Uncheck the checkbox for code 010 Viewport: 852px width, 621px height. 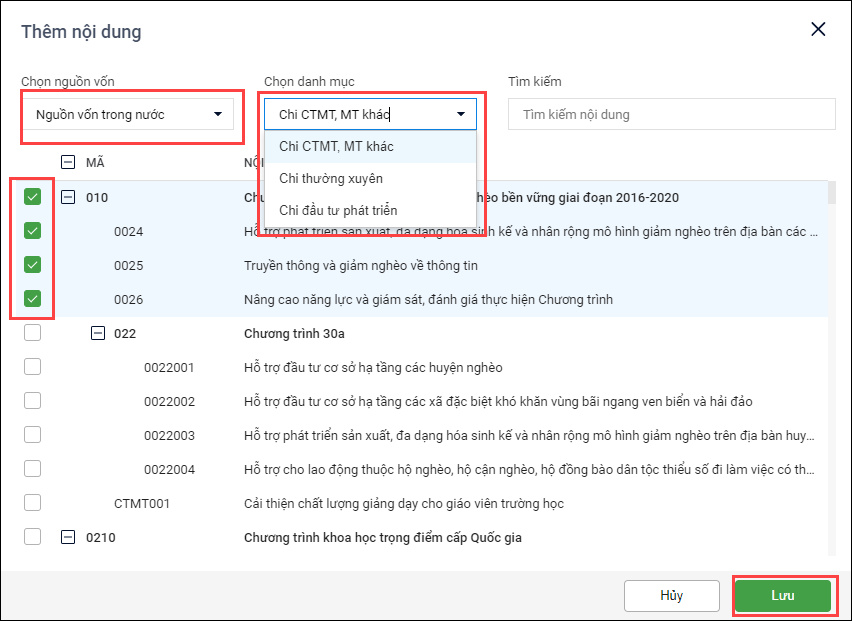(x=32, y=197)
